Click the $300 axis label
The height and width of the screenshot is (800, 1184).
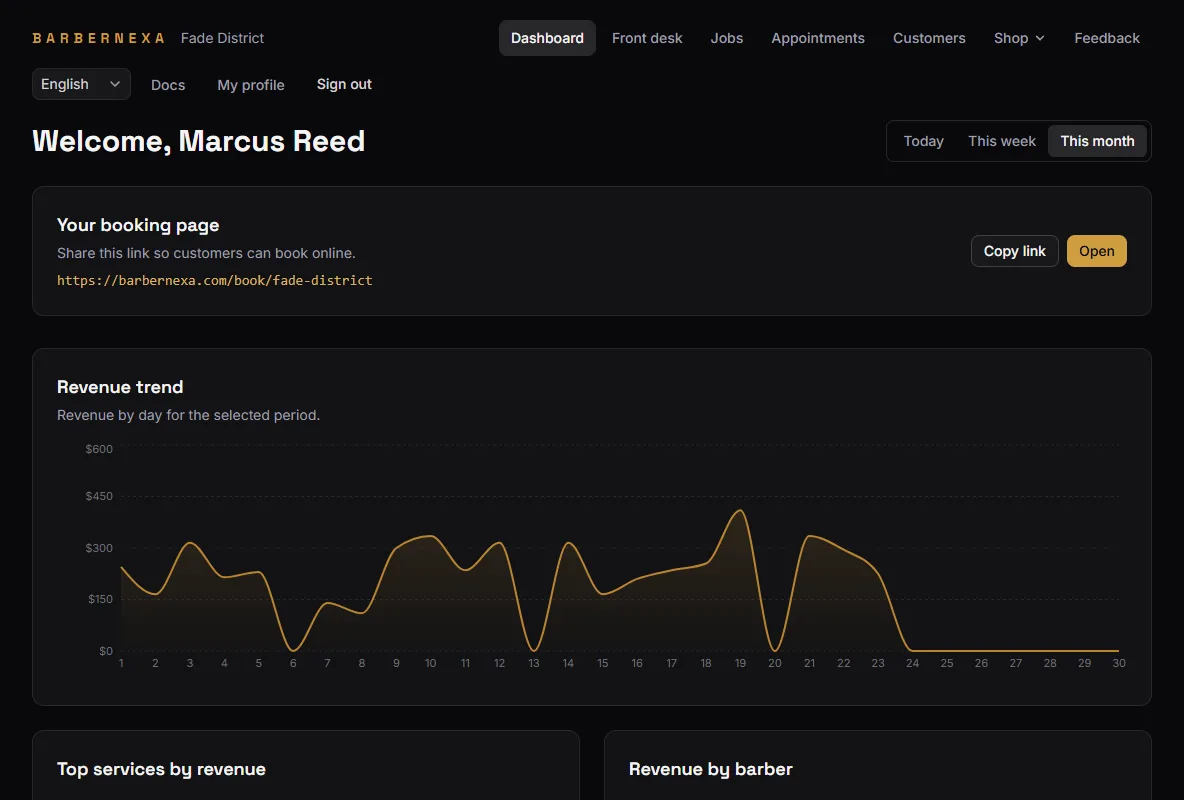click(99, 548)
